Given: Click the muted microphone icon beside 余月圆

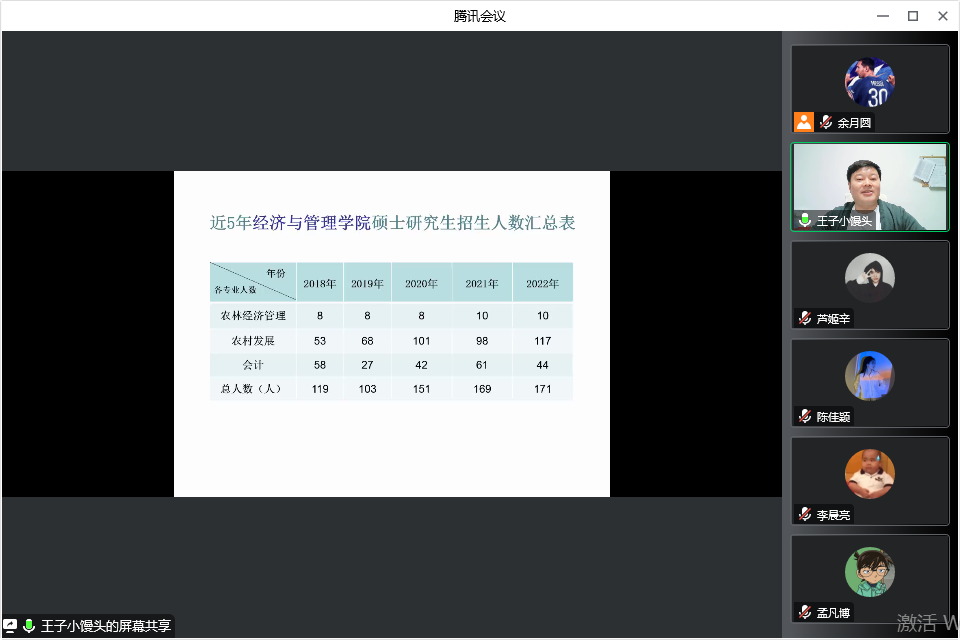Looking at the screenshot, I should pos(824,122).
